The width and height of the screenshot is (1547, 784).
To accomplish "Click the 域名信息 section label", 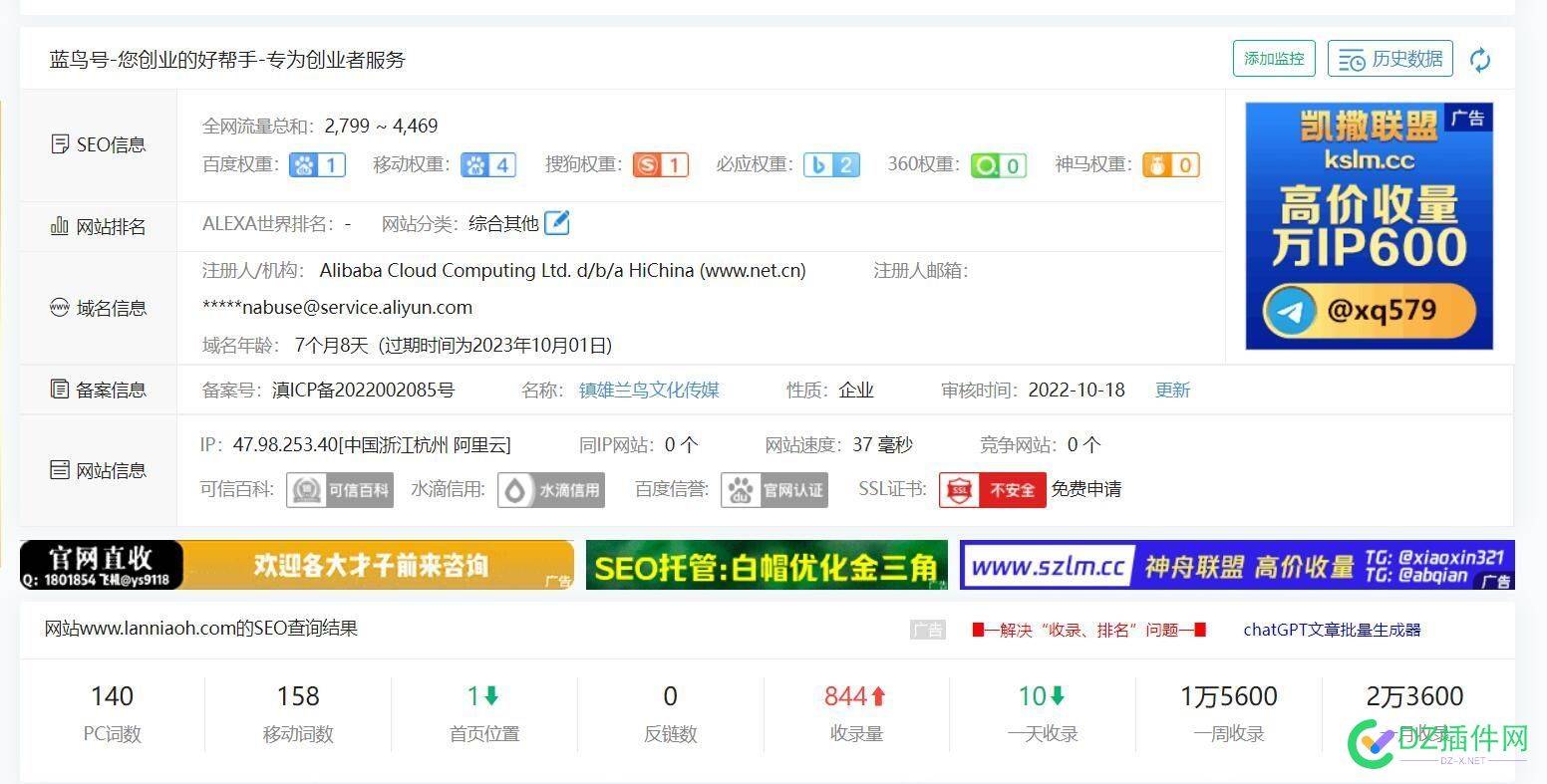I will [x=99, y=308].
